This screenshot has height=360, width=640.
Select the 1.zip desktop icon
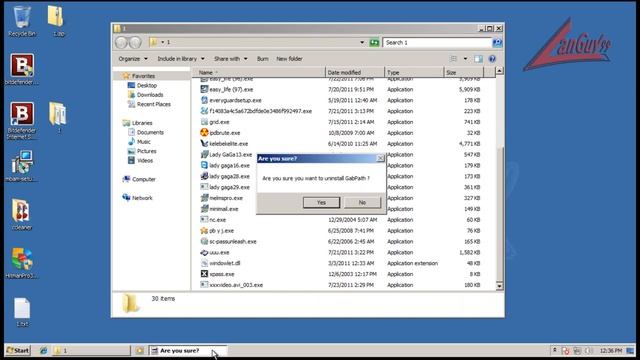coord(56,21)
